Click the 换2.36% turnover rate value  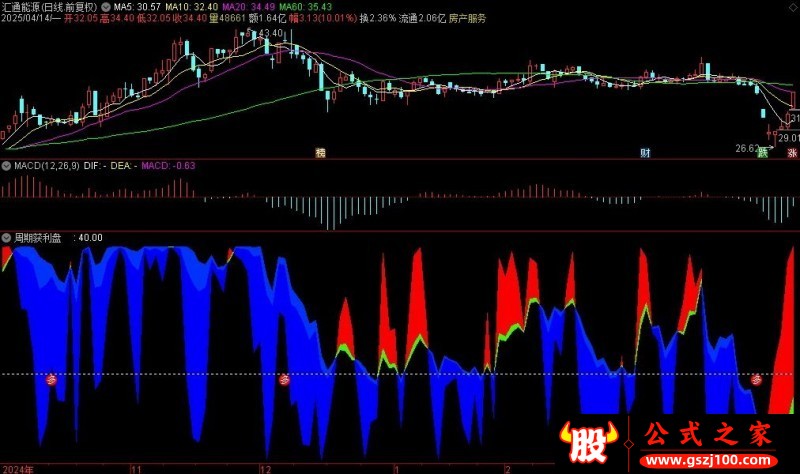(x=378, y=19)
